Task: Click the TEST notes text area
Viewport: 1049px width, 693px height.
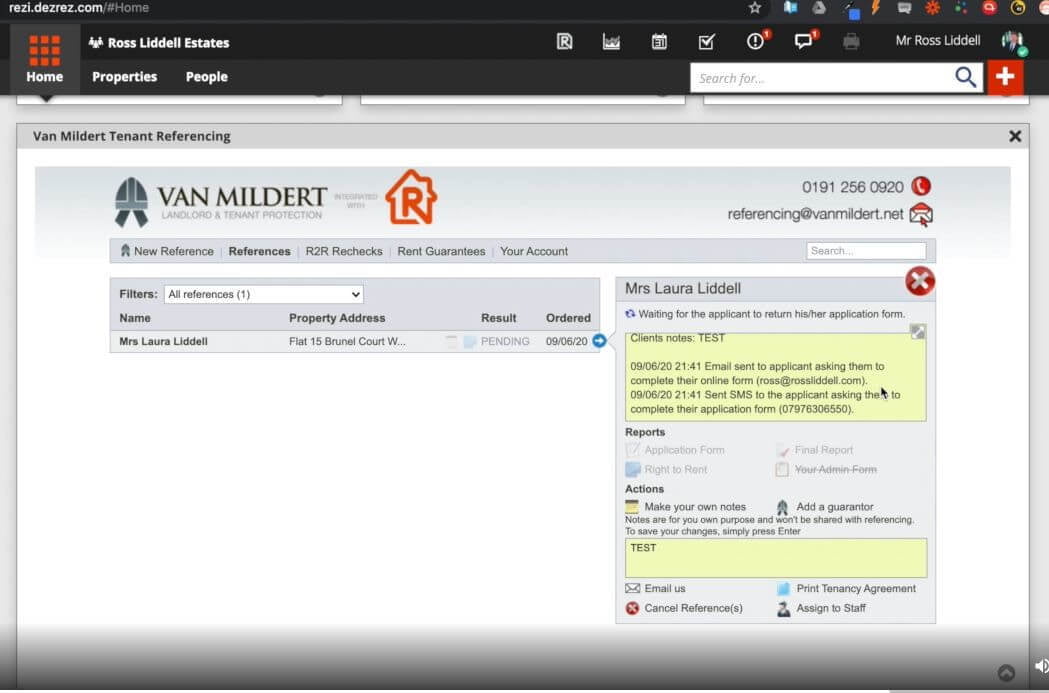Action: point(776,558)
